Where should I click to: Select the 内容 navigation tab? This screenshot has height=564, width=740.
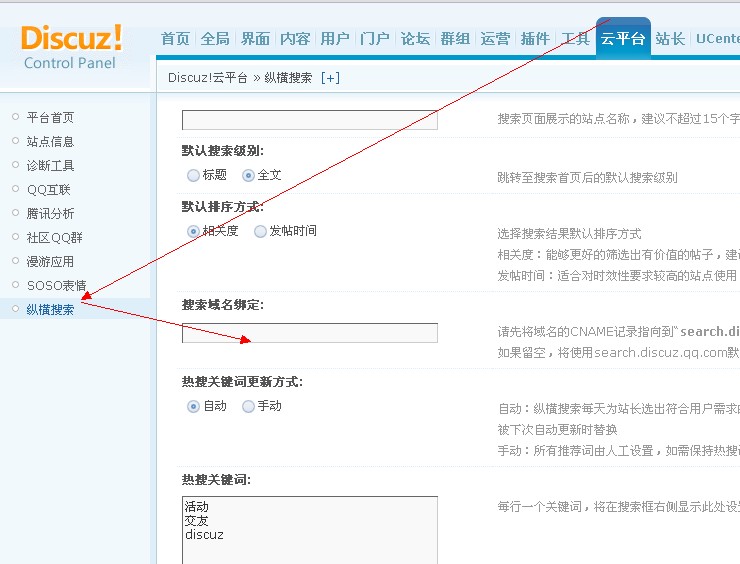tap(295, 38)
